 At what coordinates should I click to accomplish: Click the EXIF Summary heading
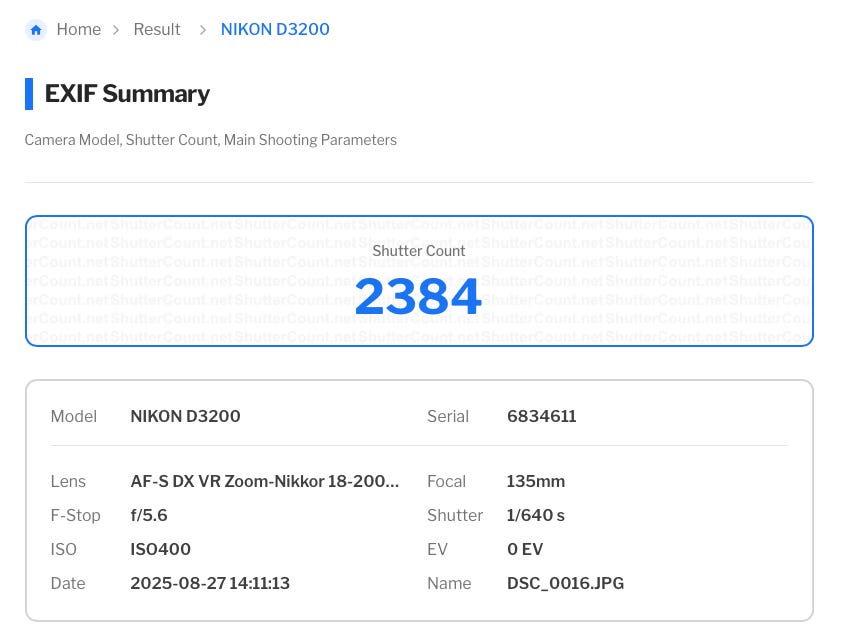127,94
